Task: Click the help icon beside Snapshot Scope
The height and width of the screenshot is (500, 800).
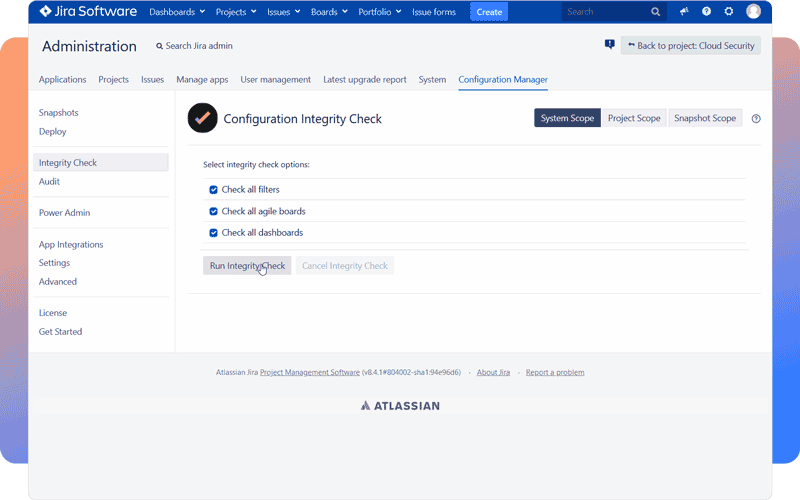Action: (756, 119)
